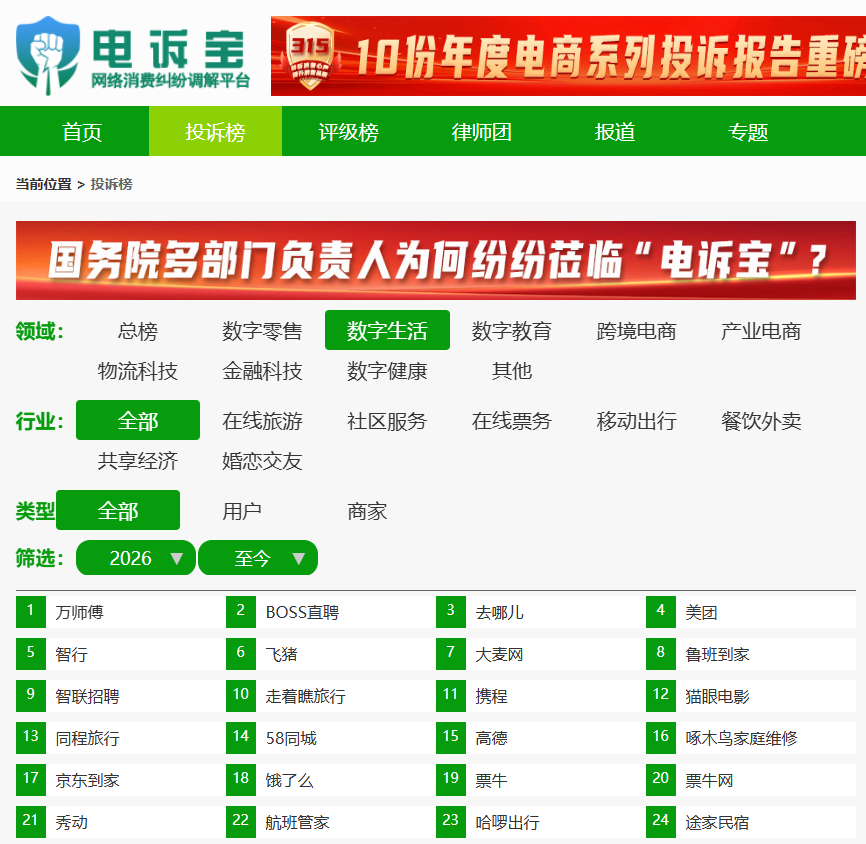This screenshot has height=844, width=866.
Task: Open 途家民宿 ranked number 24
Action: pyautogui.click(x=717, y=822)
